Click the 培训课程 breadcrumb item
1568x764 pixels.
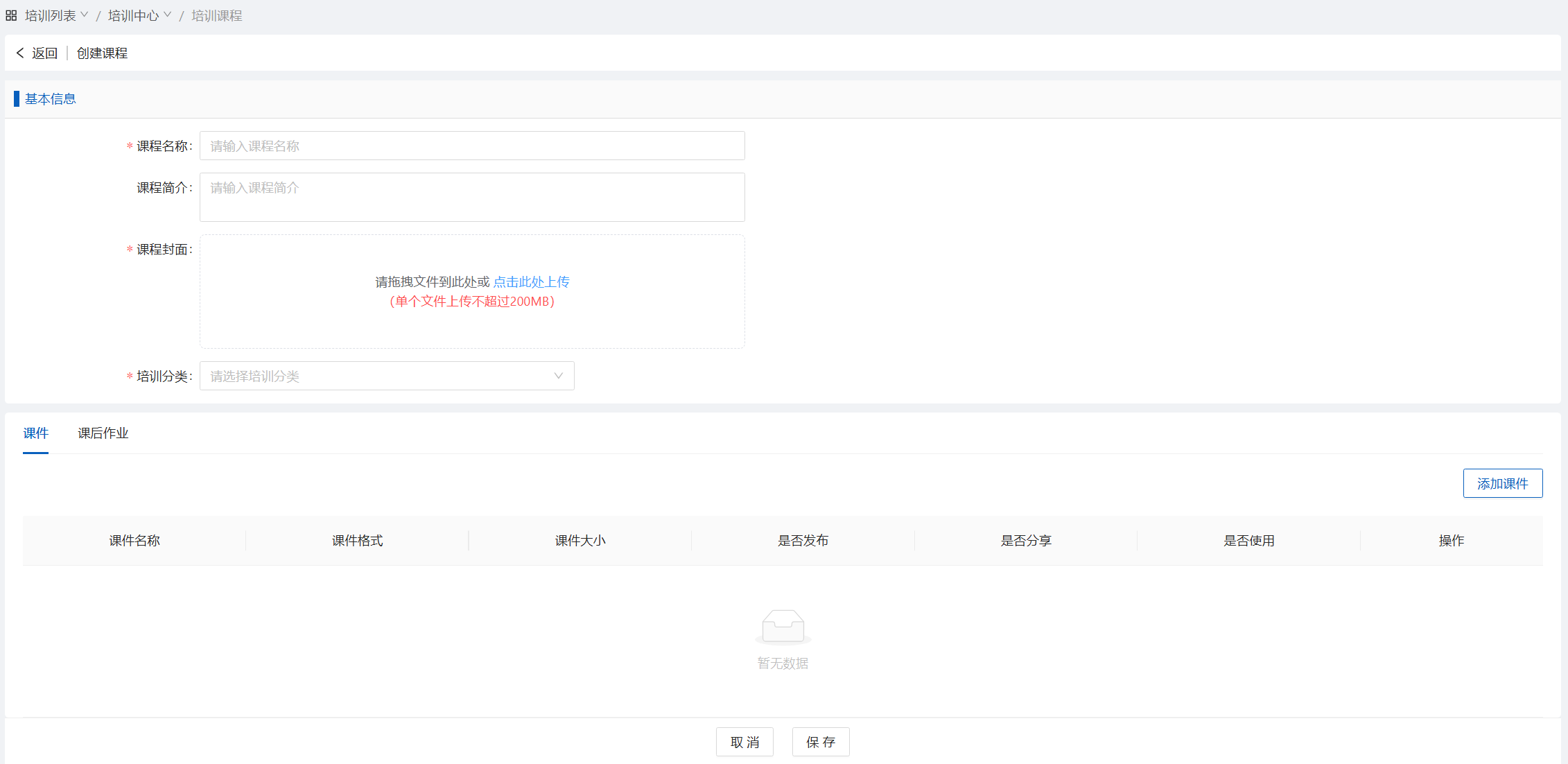point(217,15)
